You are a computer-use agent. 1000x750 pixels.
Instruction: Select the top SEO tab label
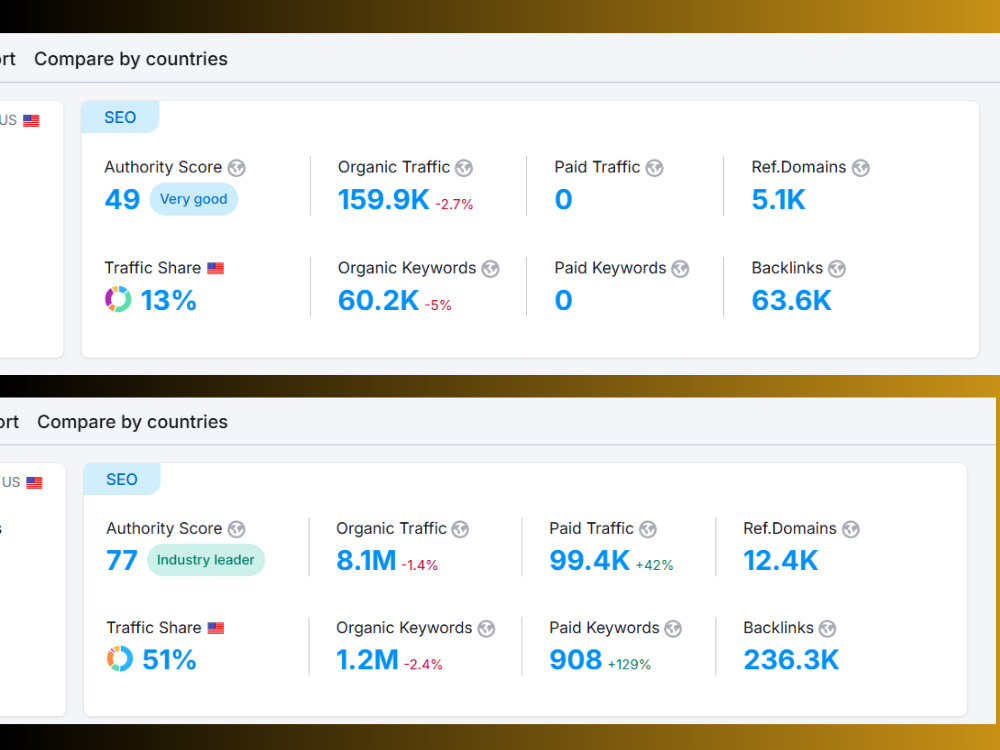point(120,117)
